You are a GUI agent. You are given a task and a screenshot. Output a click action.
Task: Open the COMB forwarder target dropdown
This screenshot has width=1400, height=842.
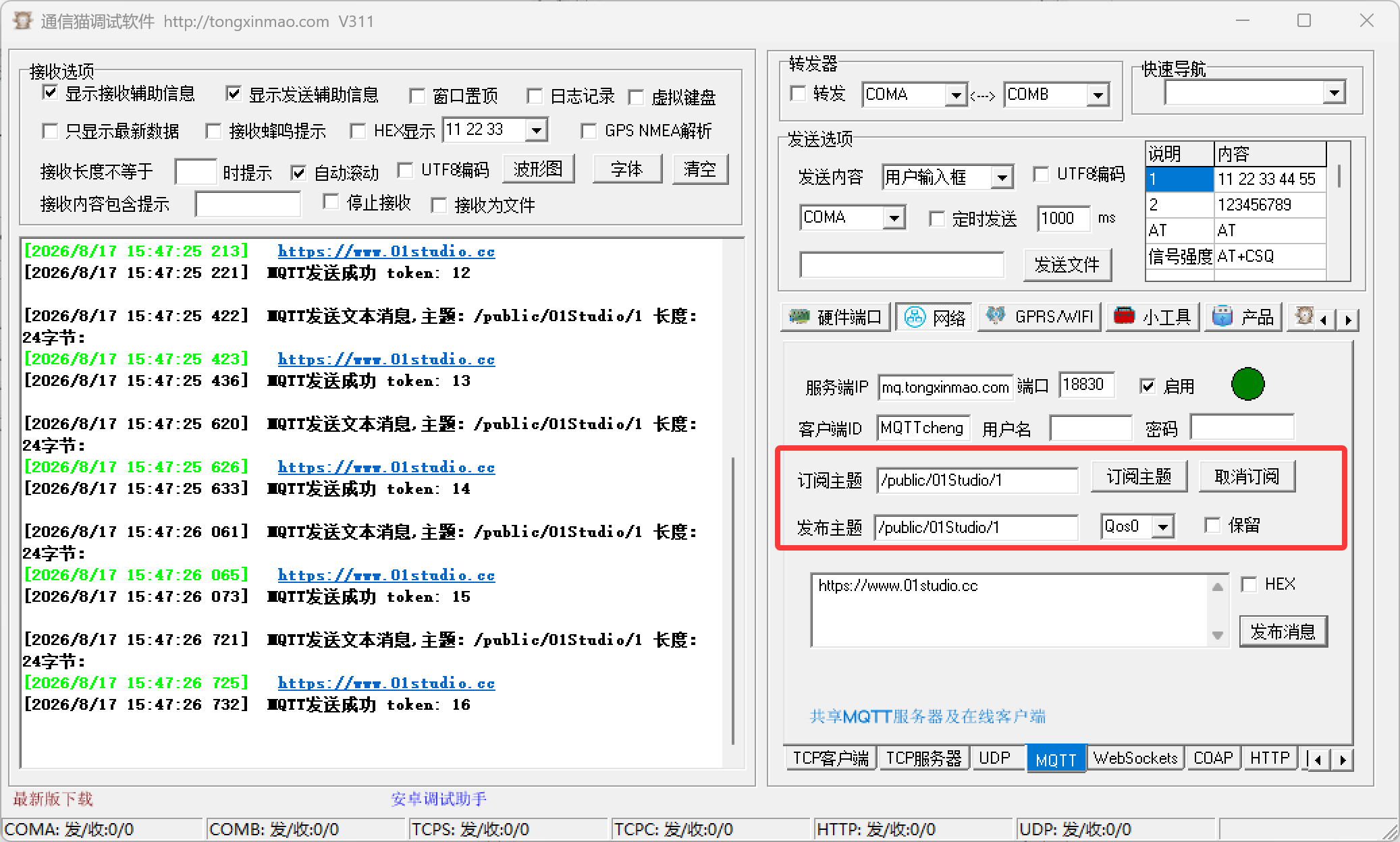[x=1098, y=95]
